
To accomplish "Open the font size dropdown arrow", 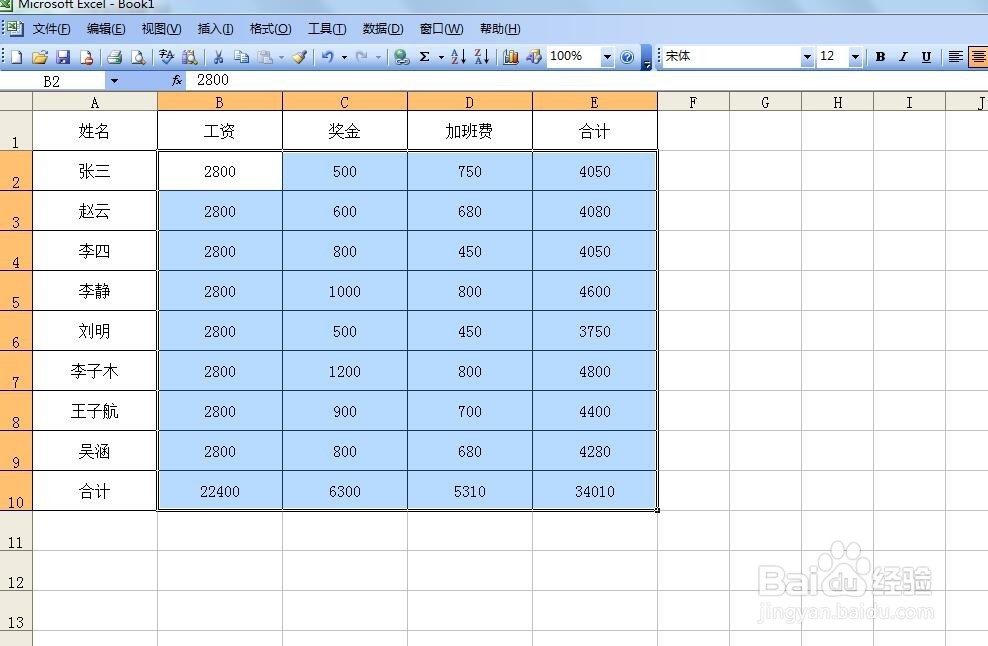I will [x=855, y=57].
